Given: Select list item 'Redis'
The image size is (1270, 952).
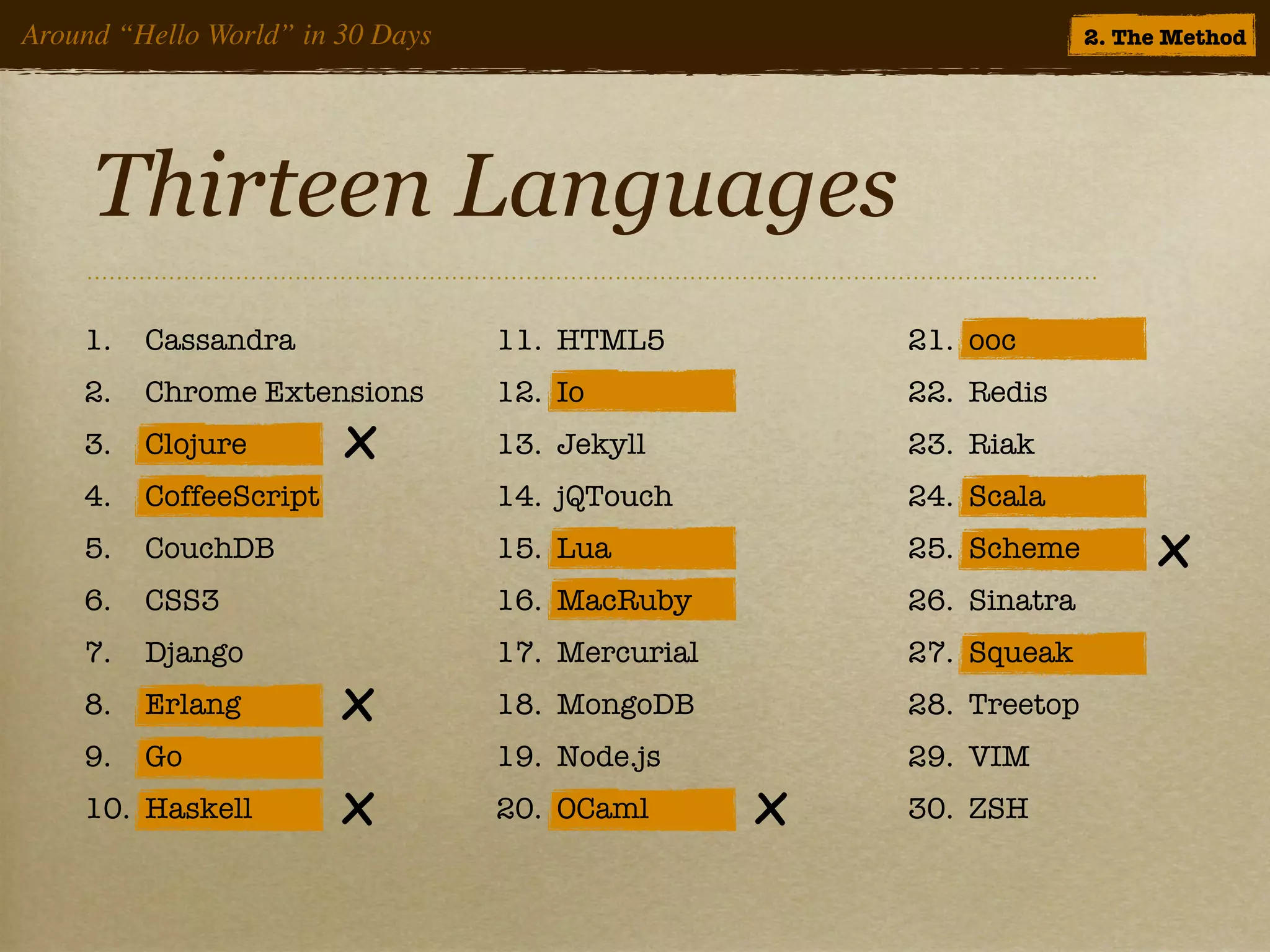Looking at the screenshot, I should 1008,392.
